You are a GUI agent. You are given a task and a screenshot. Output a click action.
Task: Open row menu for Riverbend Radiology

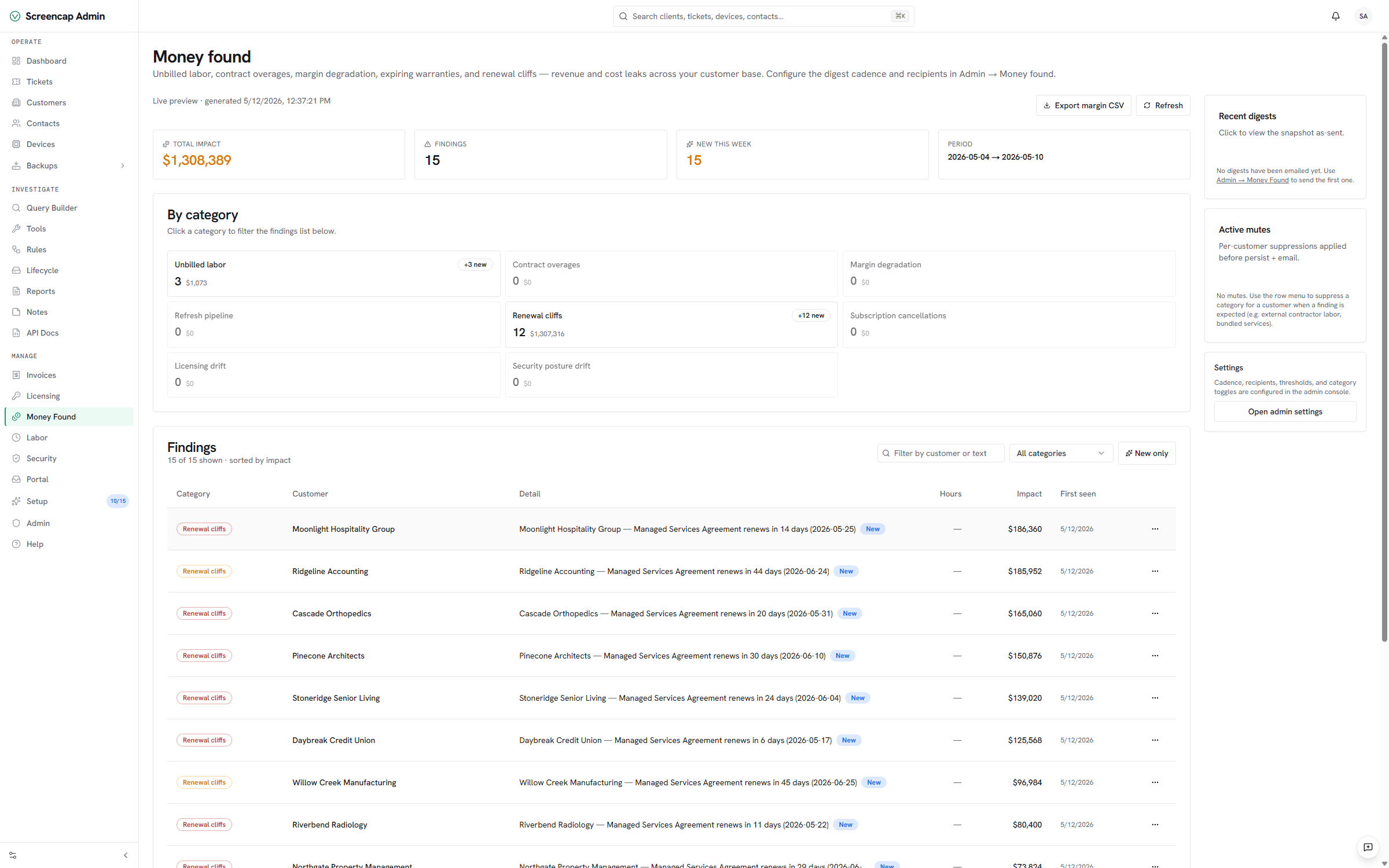pyautogui.click(x=1155, y=825)
